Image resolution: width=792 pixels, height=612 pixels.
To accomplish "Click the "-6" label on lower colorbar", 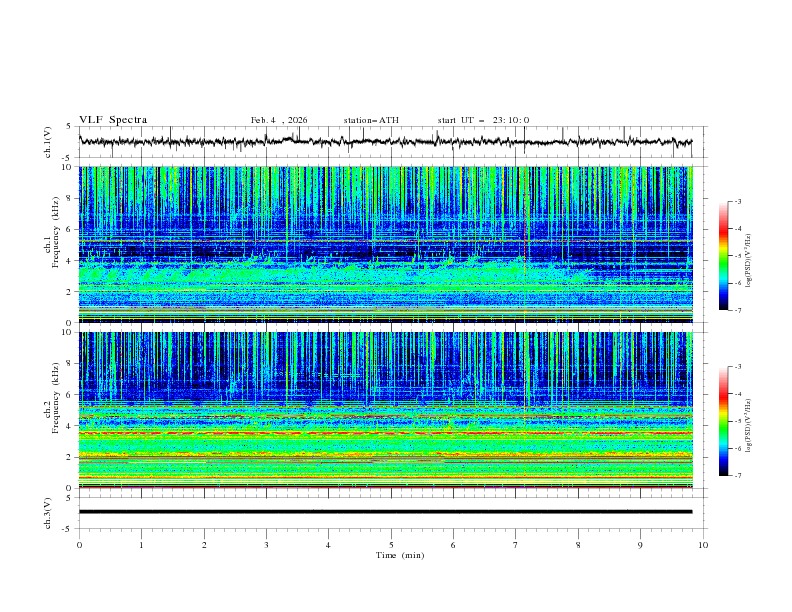I will pyautogui.click(x=738, y=448).
